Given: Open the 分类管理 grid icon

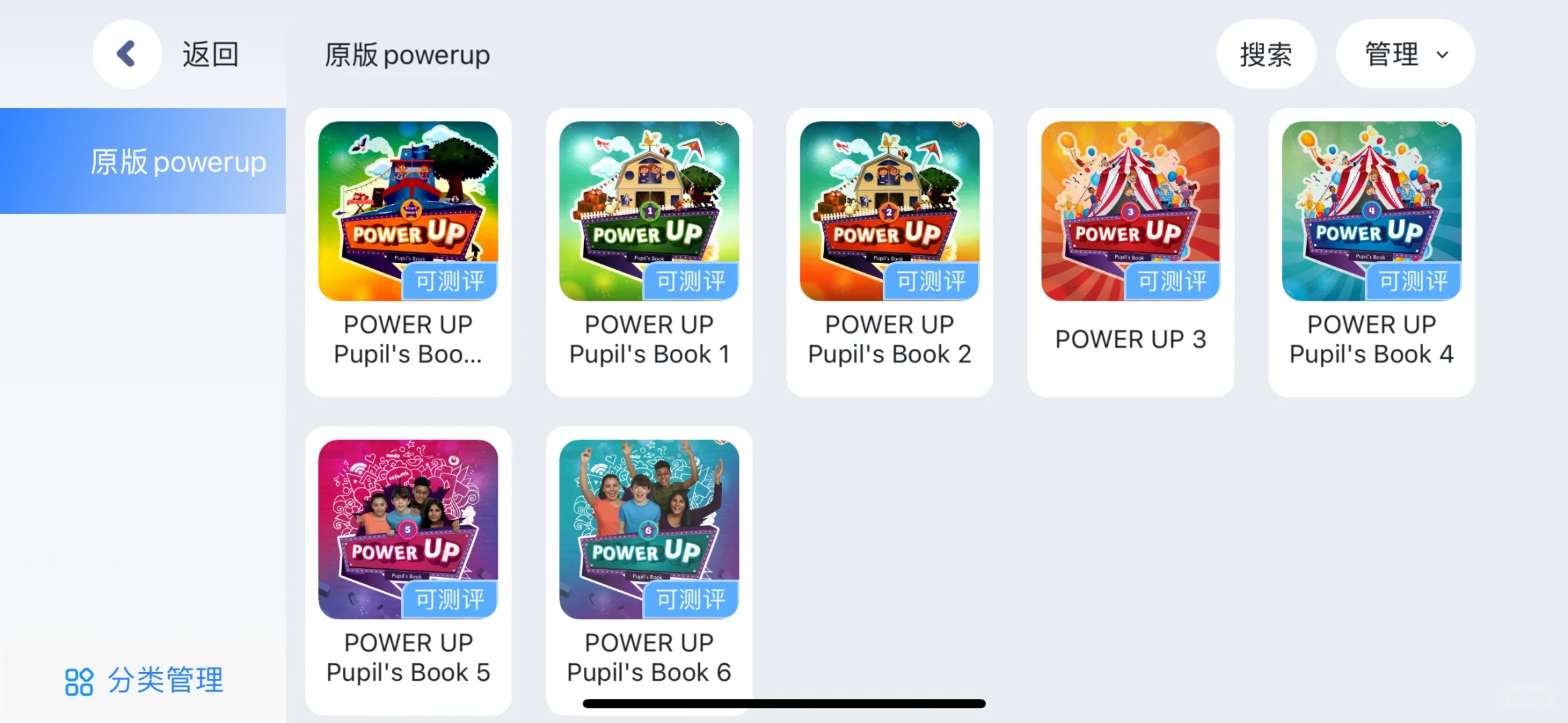Looking at the screenshot, I should coord(79,681).
